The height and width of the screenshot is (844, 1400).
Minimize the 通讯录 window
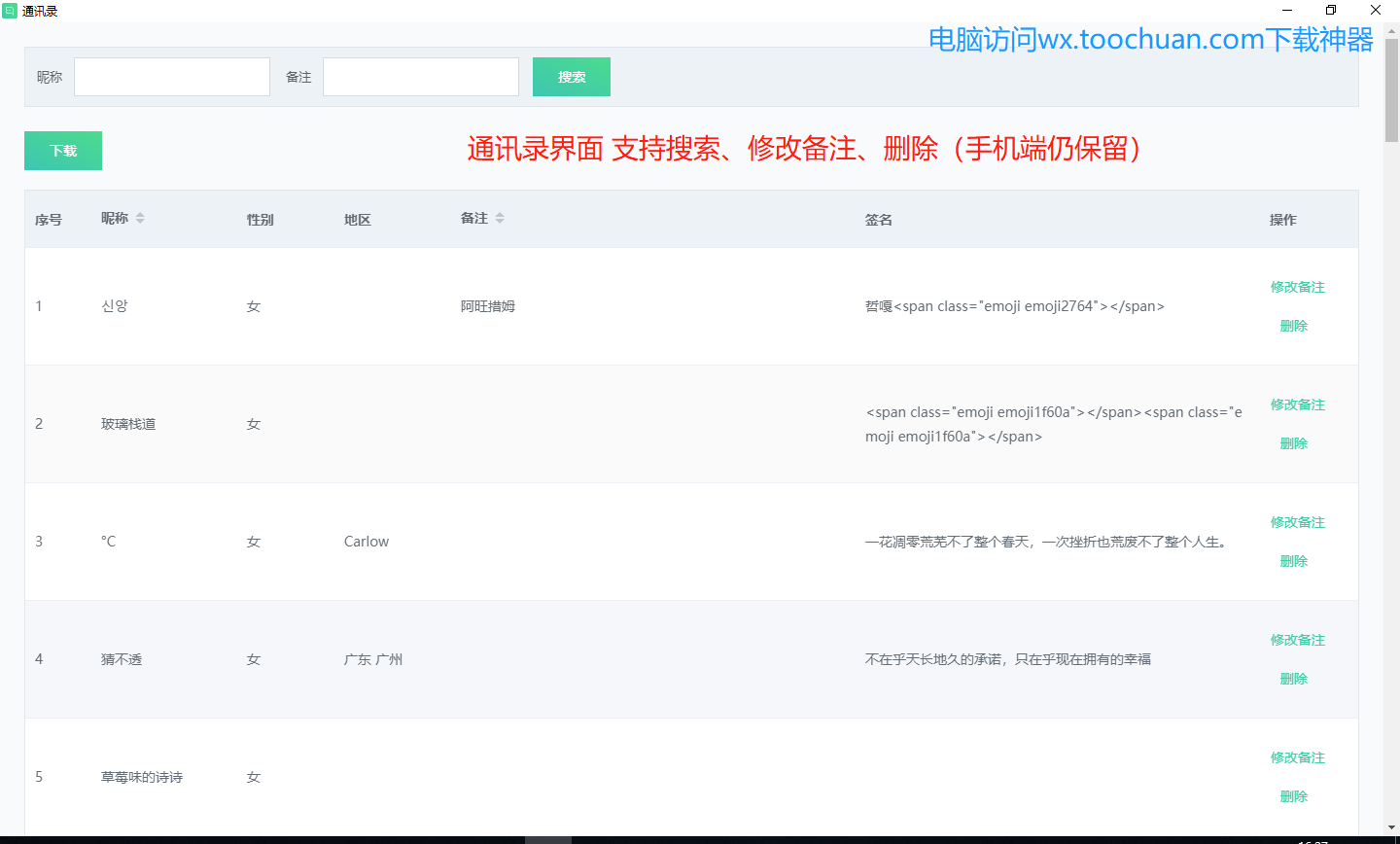[x=1286, y=11]
